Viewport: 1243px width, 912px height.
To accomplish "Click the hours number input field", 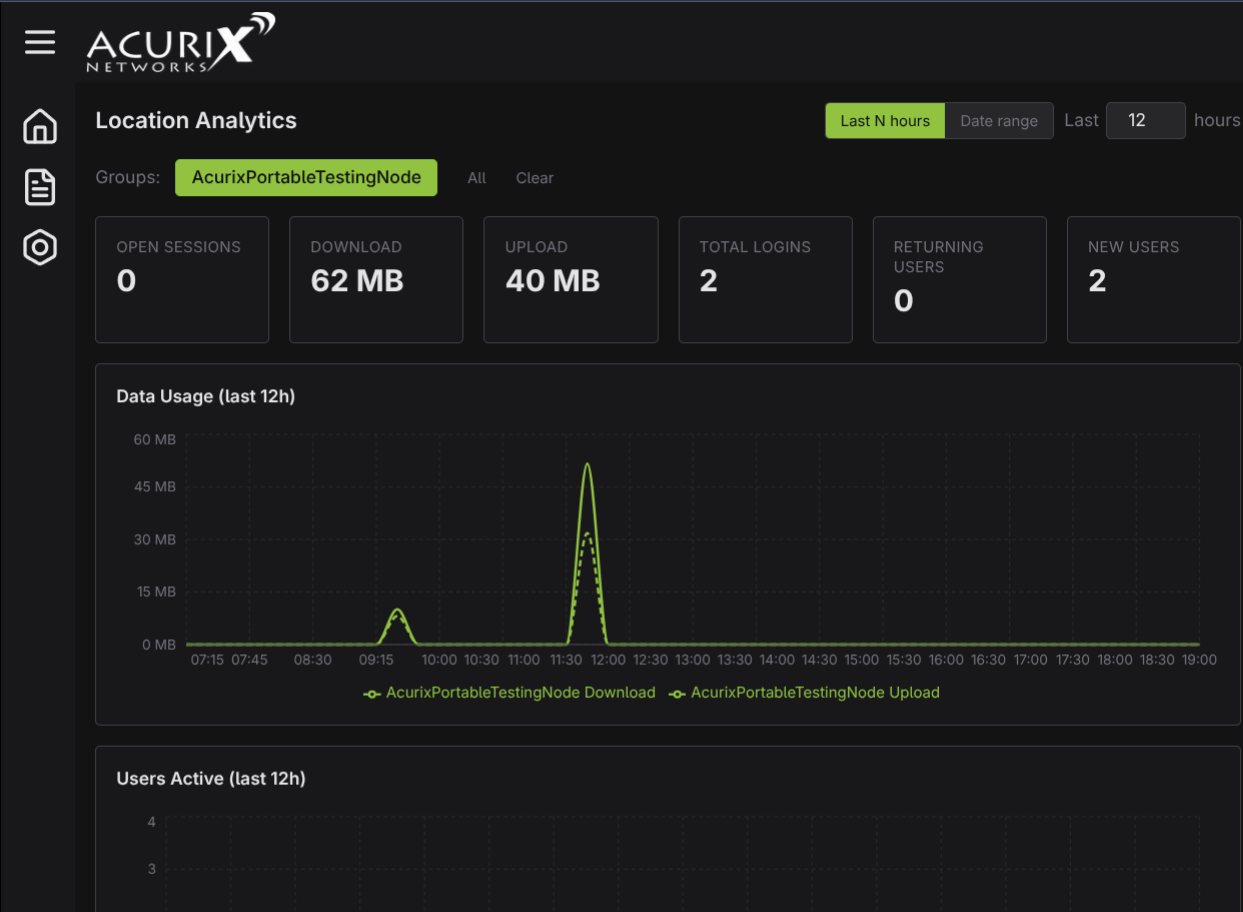I will [x=1145, y=121].
